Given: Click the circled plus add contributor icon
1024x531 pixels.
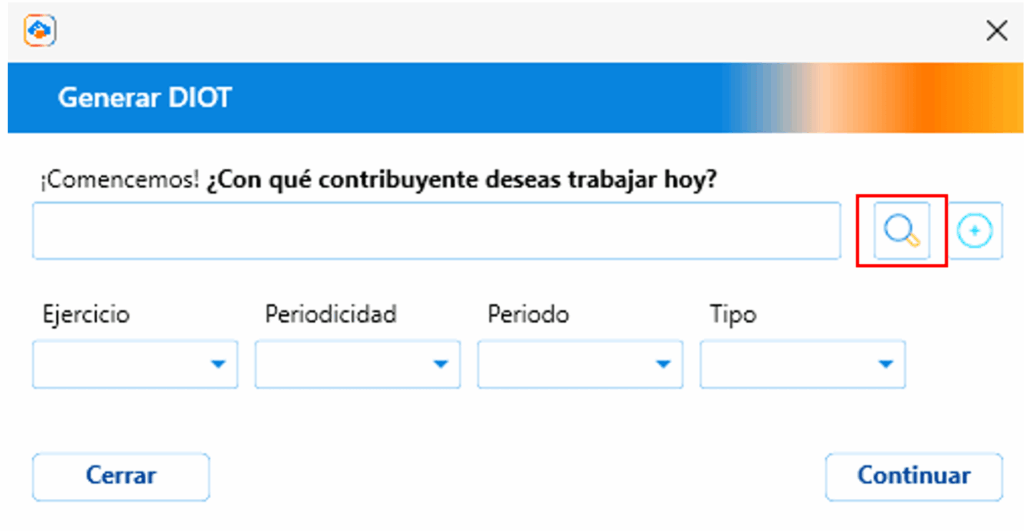Looking at the screenshot, I should [x=975, y=231].
